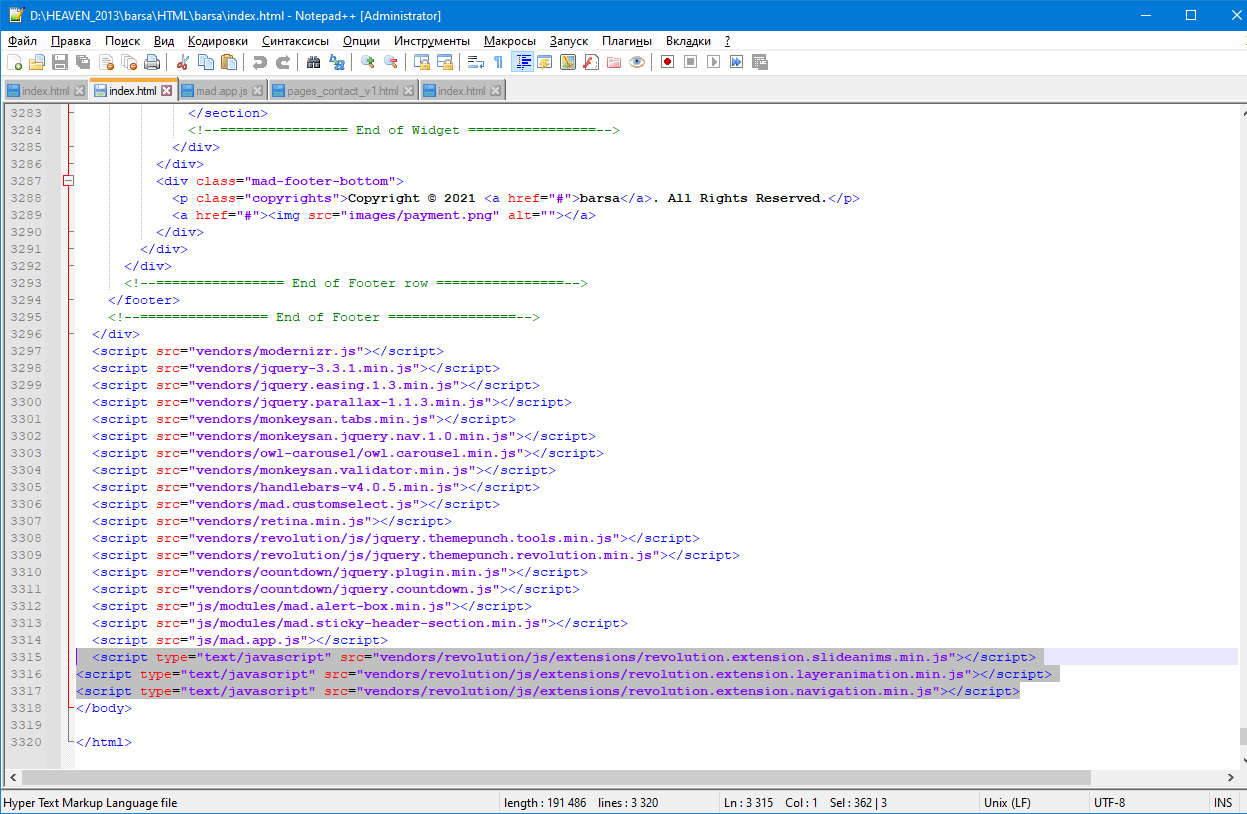The width and height of the screenshot is (1247, 814).
Task: Click UTF-8 encoding in the status bar
Action: pos(1109,803)
